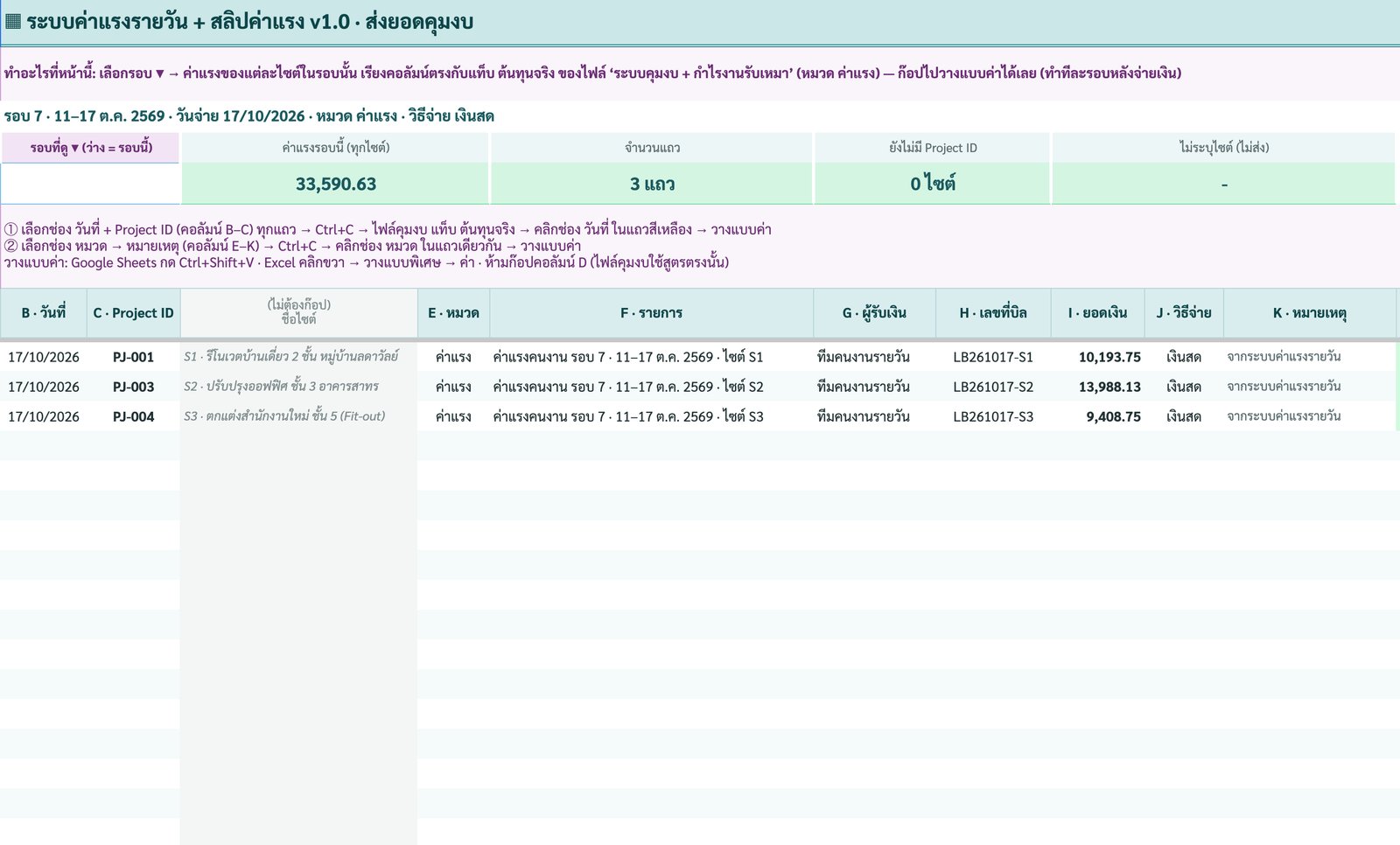Select the 'B · วันที่' column header
This screenshot has height=845, width=1400.
pyautogui.click(x=44, y=313)
